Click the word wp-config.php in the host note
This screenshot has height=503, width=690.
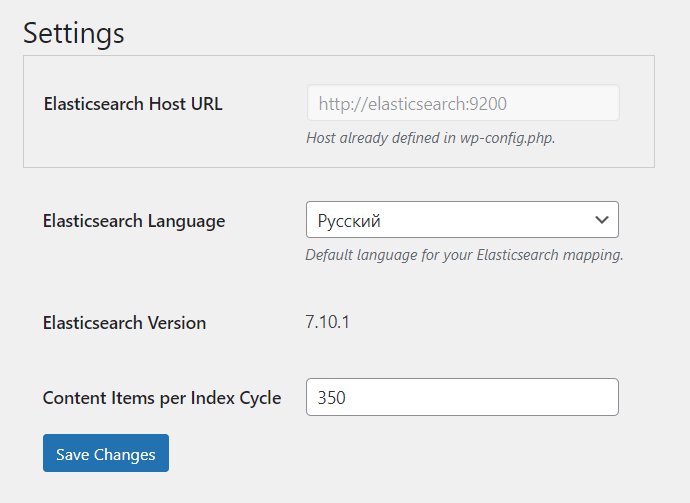pyautogui.click(x=507, y=138)
